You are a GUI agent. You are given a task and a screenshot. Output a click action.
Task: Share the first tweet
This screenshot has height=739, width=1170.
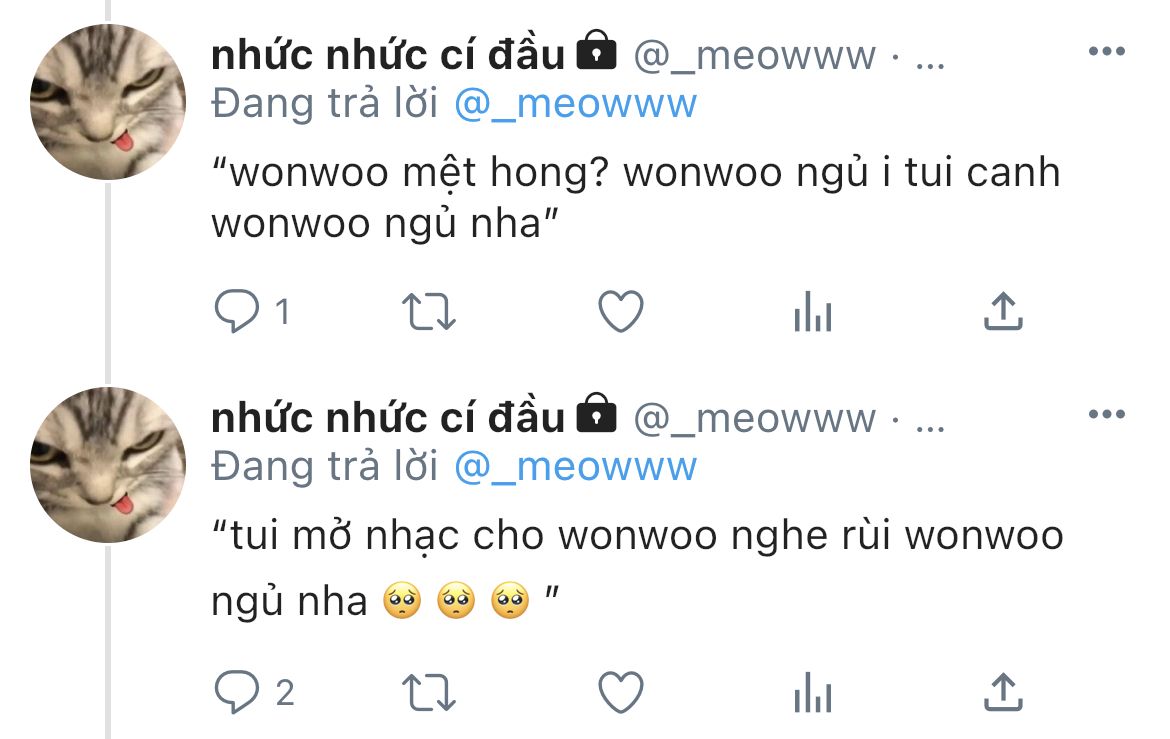[x=1003, y=311]
